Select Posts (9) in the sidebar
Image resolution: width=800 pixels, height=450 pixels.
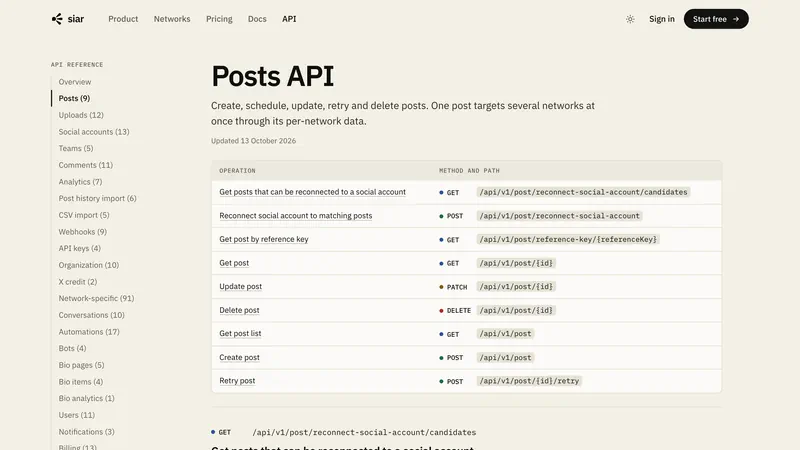click(x=74, y=98)
